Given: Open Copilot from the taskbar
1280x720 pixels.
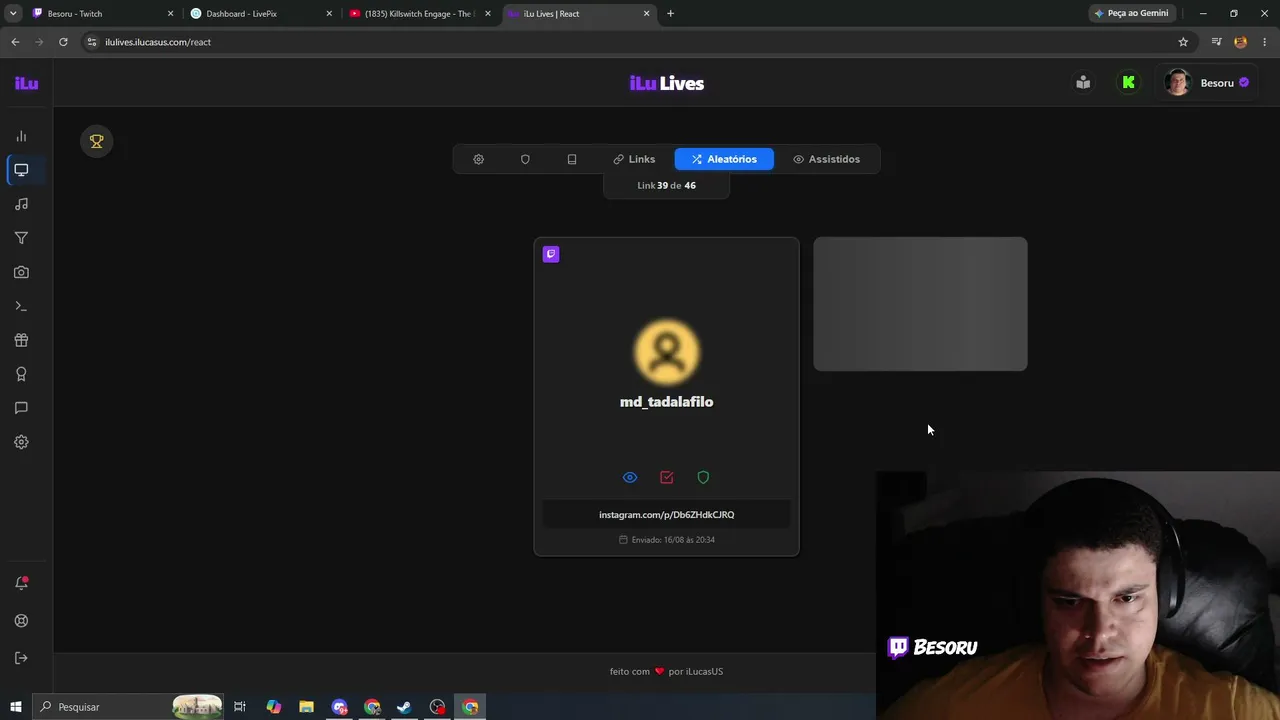Looking at the screenshot, I should tap(274, 707).
